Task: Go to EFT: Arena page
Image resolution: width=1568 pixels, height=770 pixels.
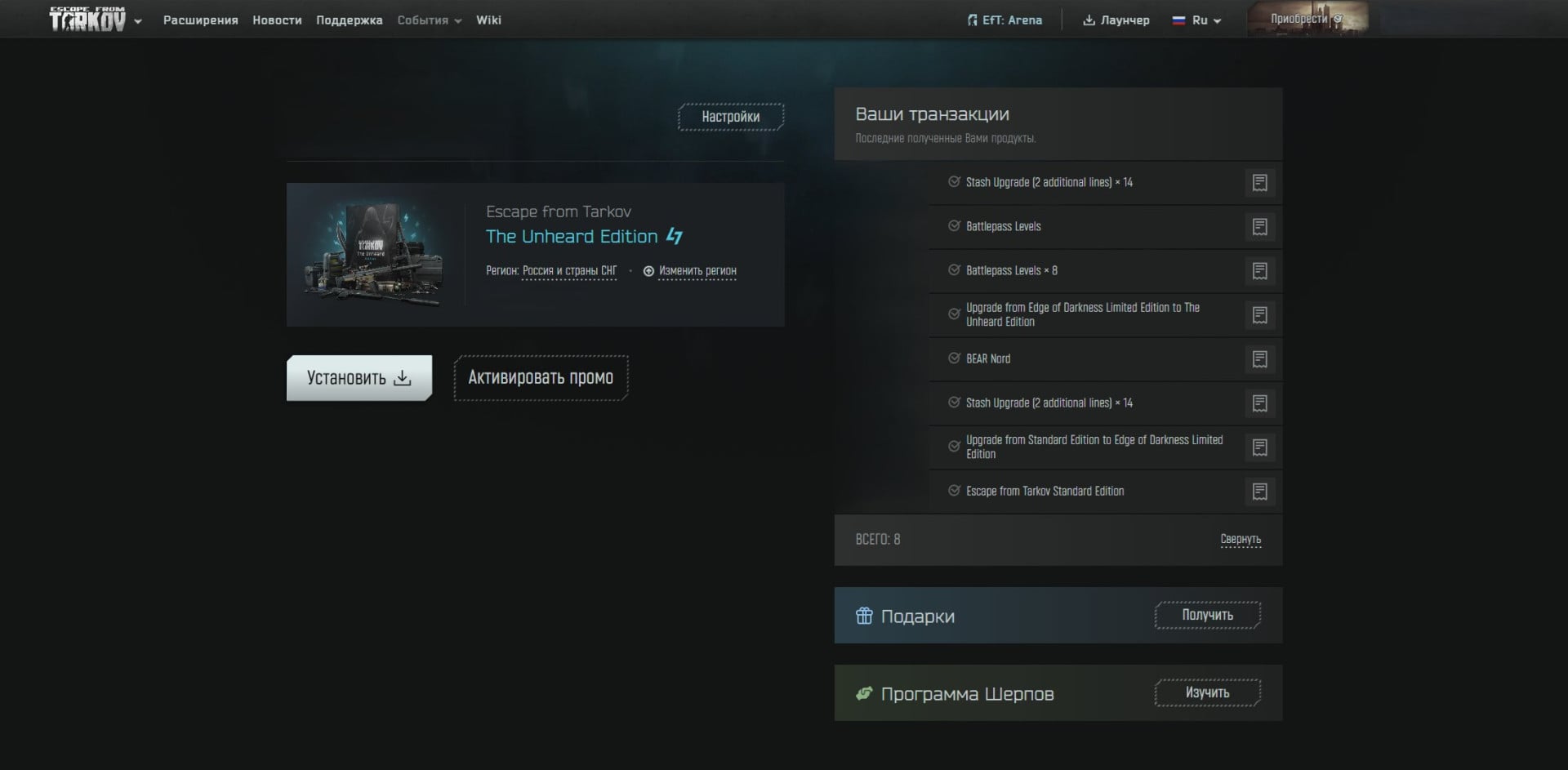Action: click(x=1004, y=20)
